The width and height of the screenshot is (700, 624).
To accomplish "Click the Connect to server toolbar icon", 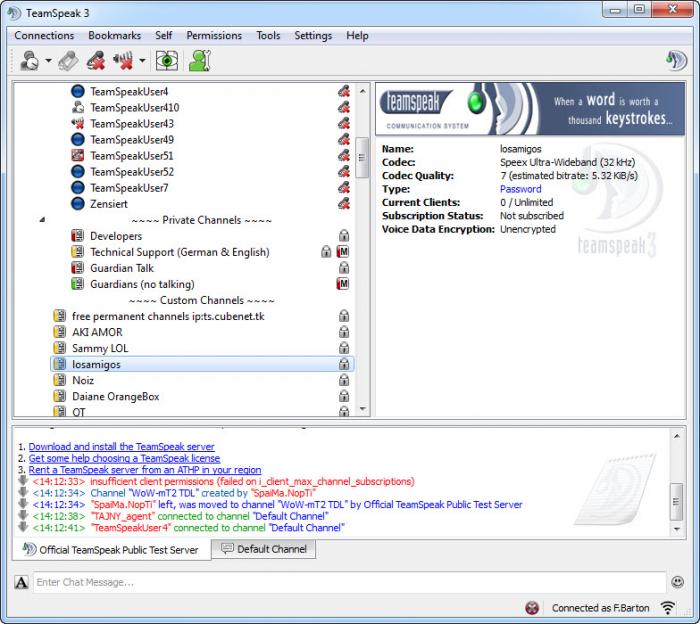I will (x=29, y=60).
